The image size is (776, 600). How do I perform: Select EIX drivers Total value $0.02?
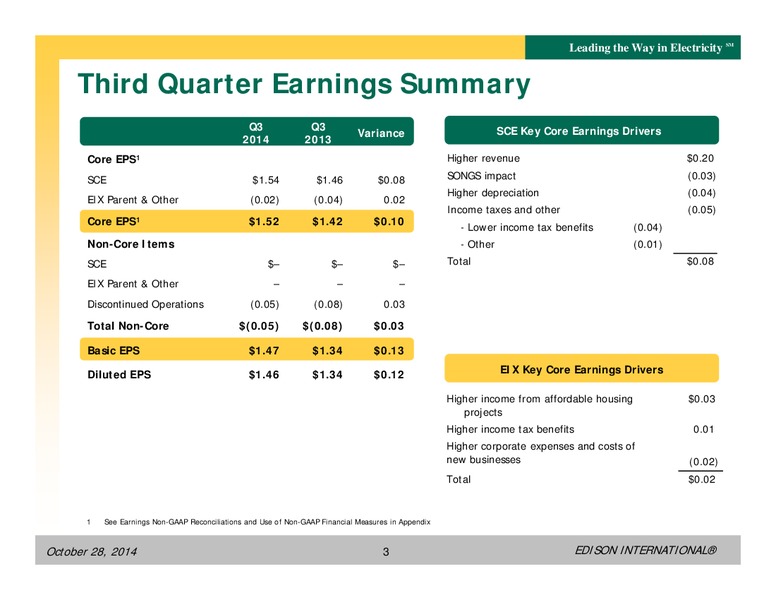[x=702, y=480]
